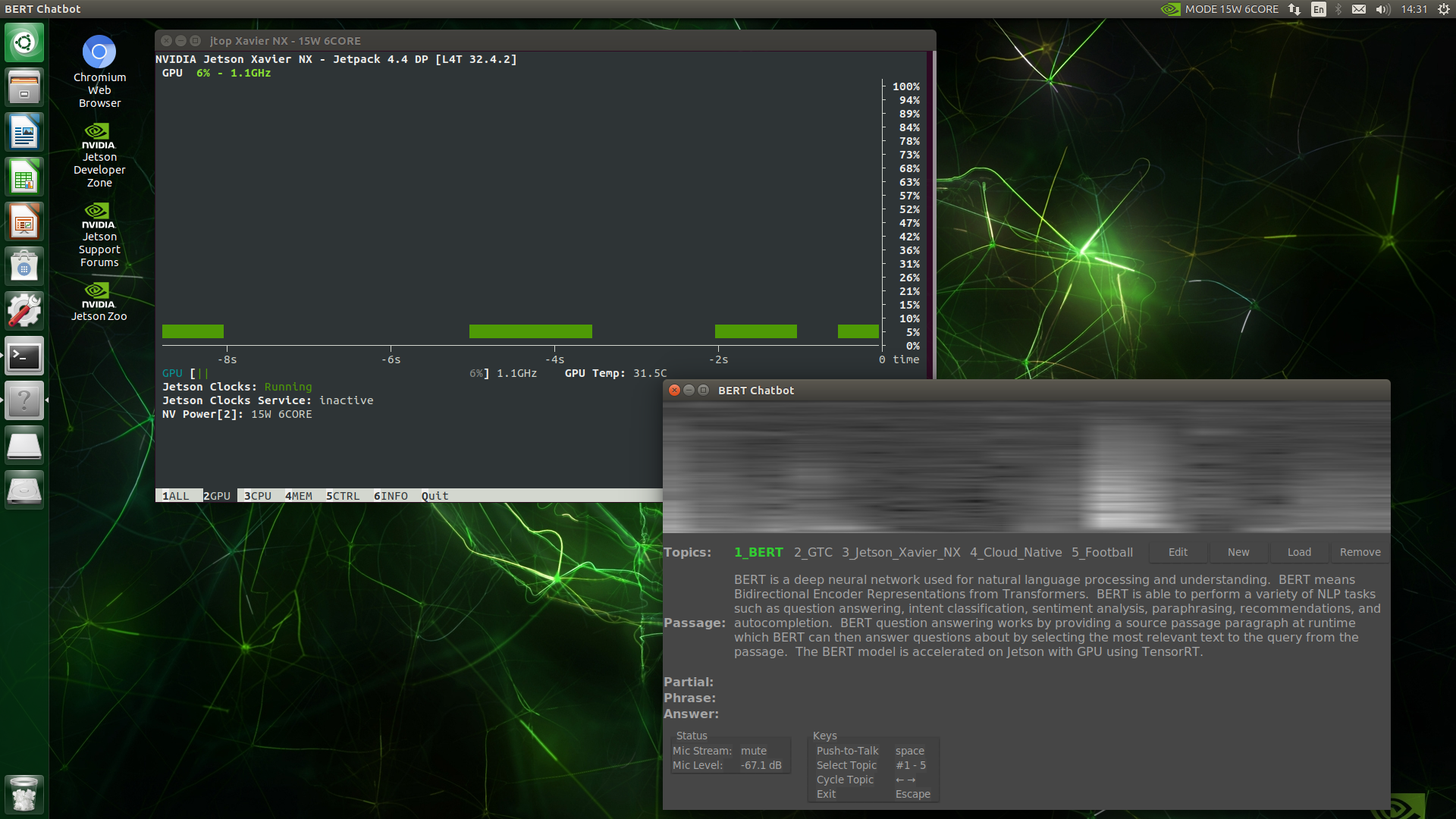The height and width of the screenshot is (819, 1456).
Task: Close the BERT Chatbot window
Action: (674, 390)
